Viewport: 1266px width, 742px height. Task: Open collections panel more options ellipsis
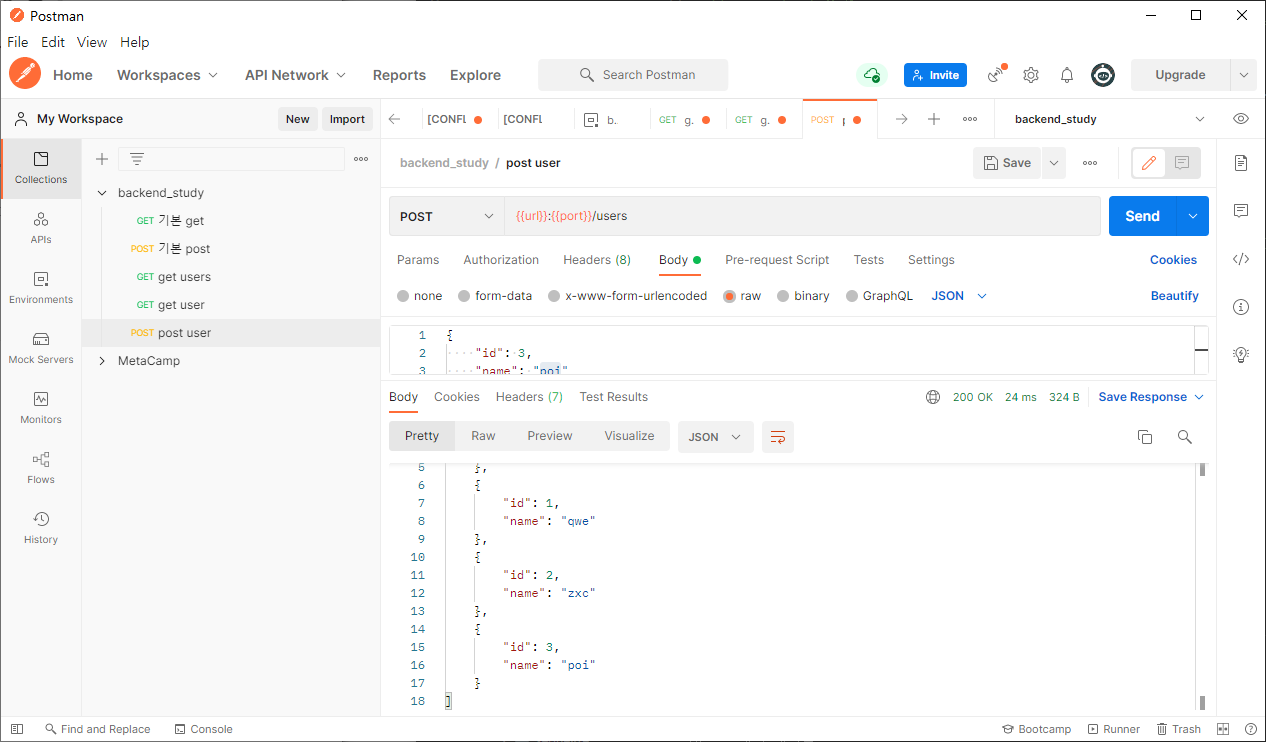click(361, 159)
